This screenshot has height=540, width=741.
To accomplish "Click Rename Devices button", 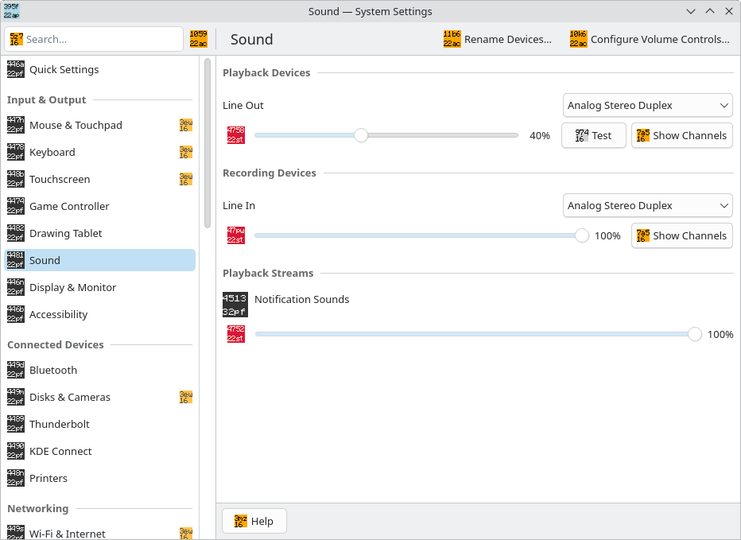I will pyautogui.click(x=498, y=39).
